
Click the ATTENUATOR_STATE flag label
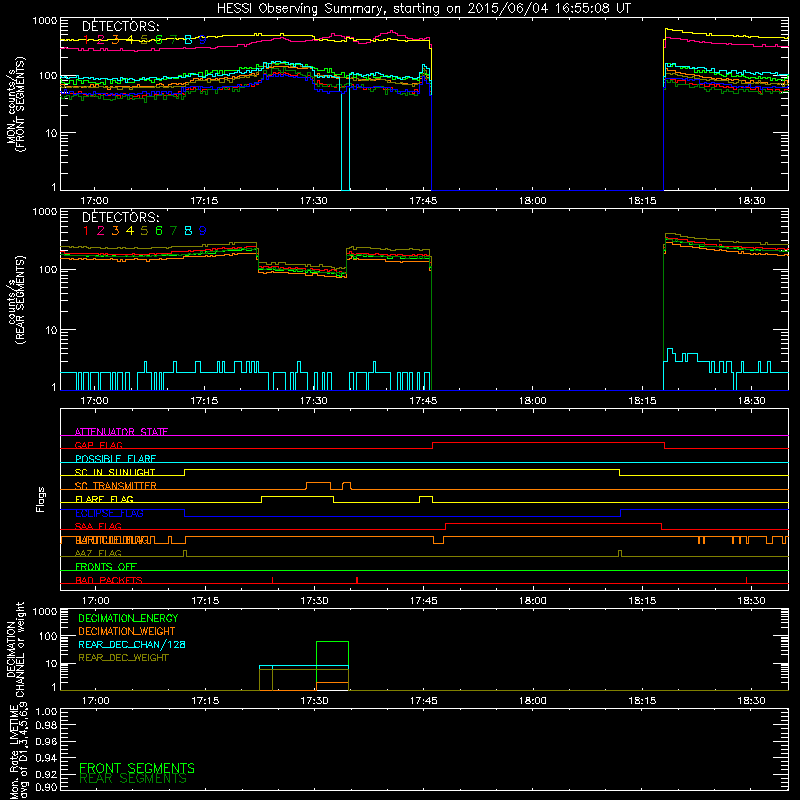pos(121,432)
